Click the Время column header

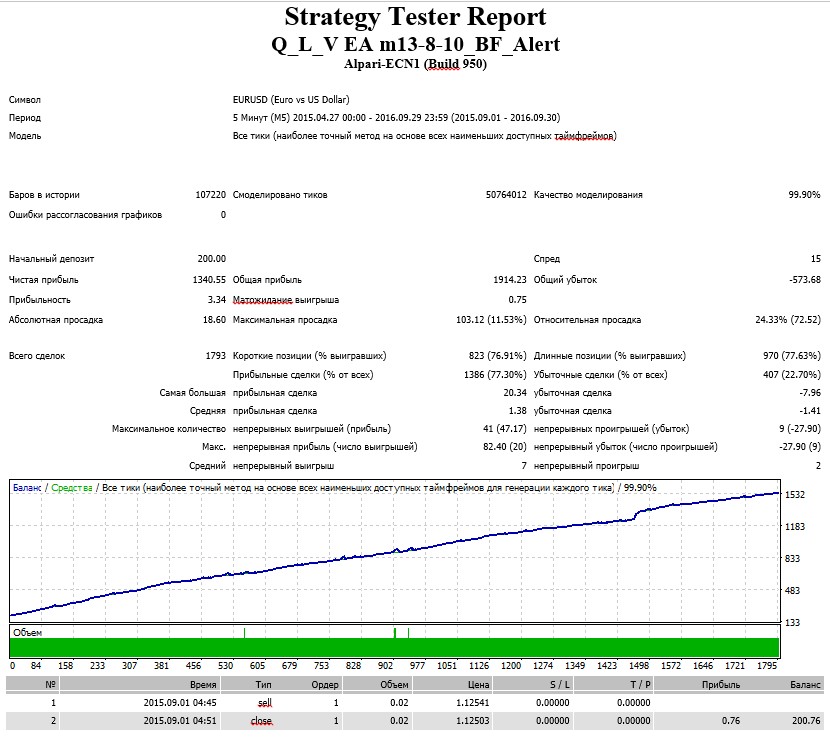pyautogui.click(x=203, y=685)
